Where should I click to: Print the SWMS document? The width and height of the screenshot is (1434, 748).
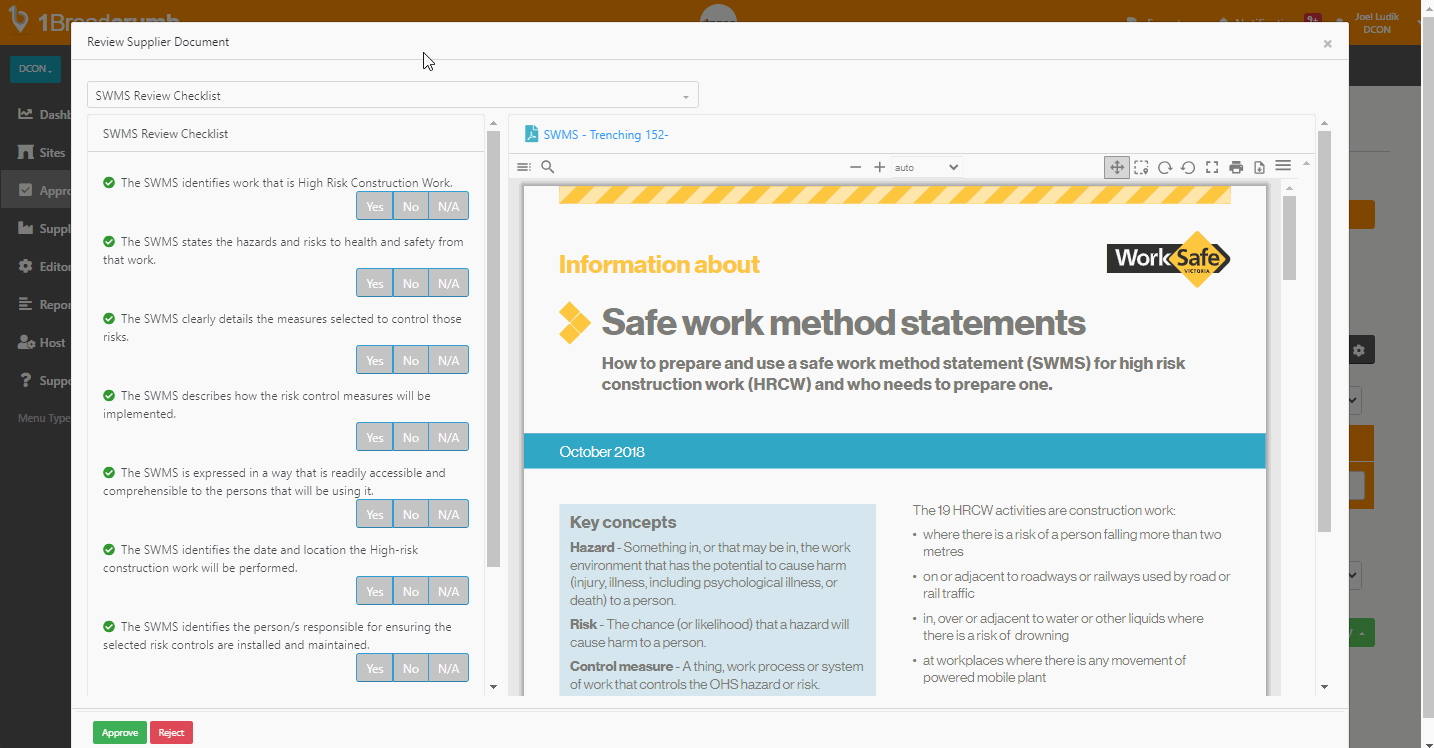1236,167
